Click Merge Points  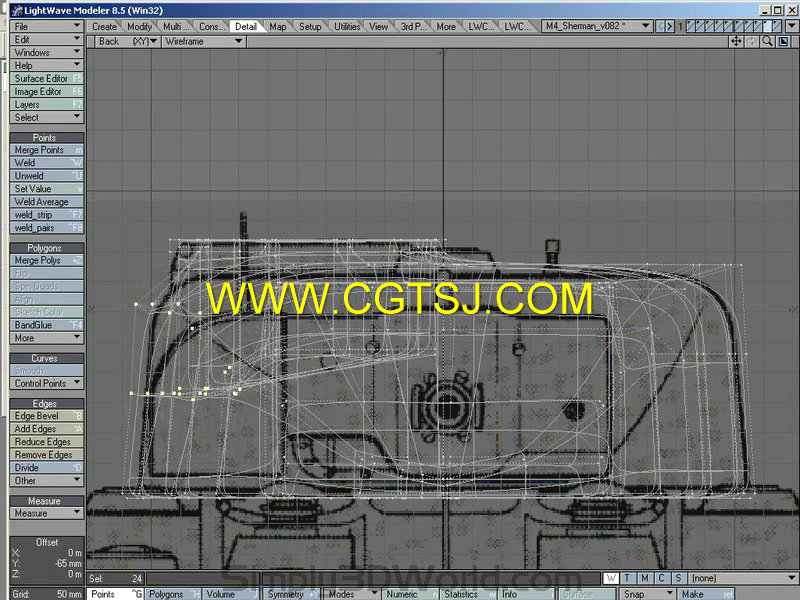(47, 150)
